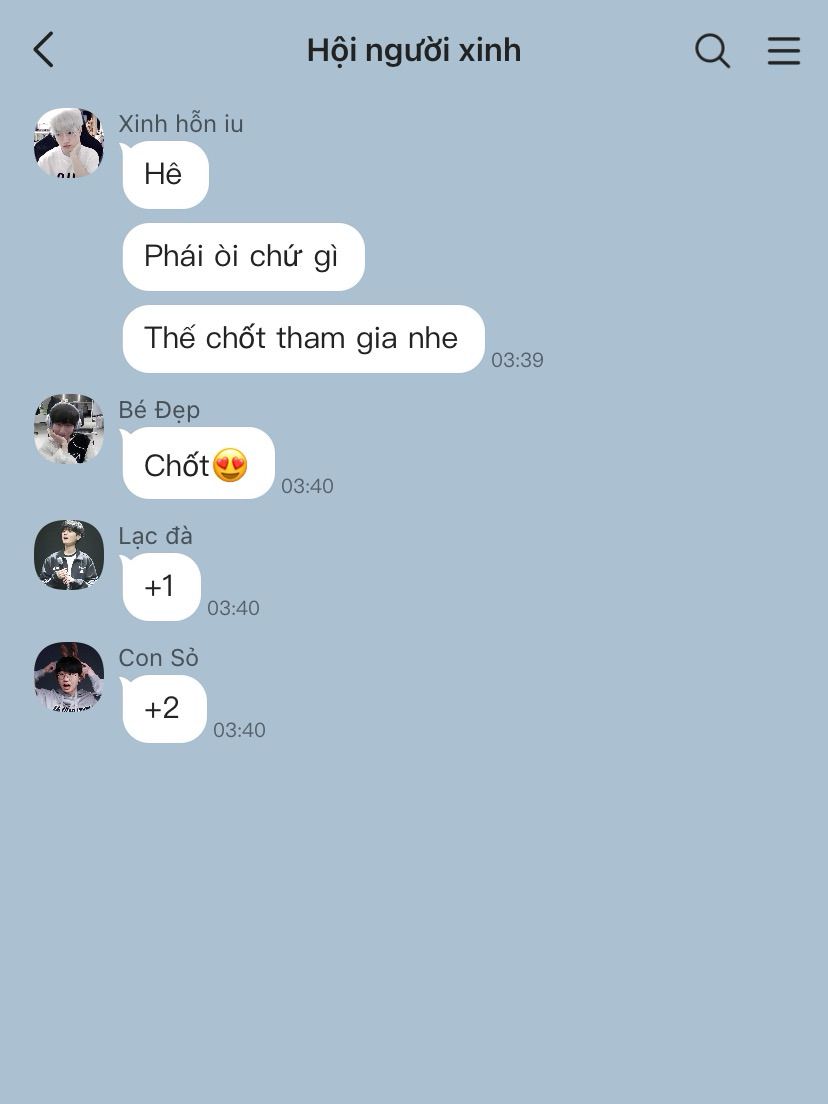Click the chat title Hội người xinh

(414, 51)
